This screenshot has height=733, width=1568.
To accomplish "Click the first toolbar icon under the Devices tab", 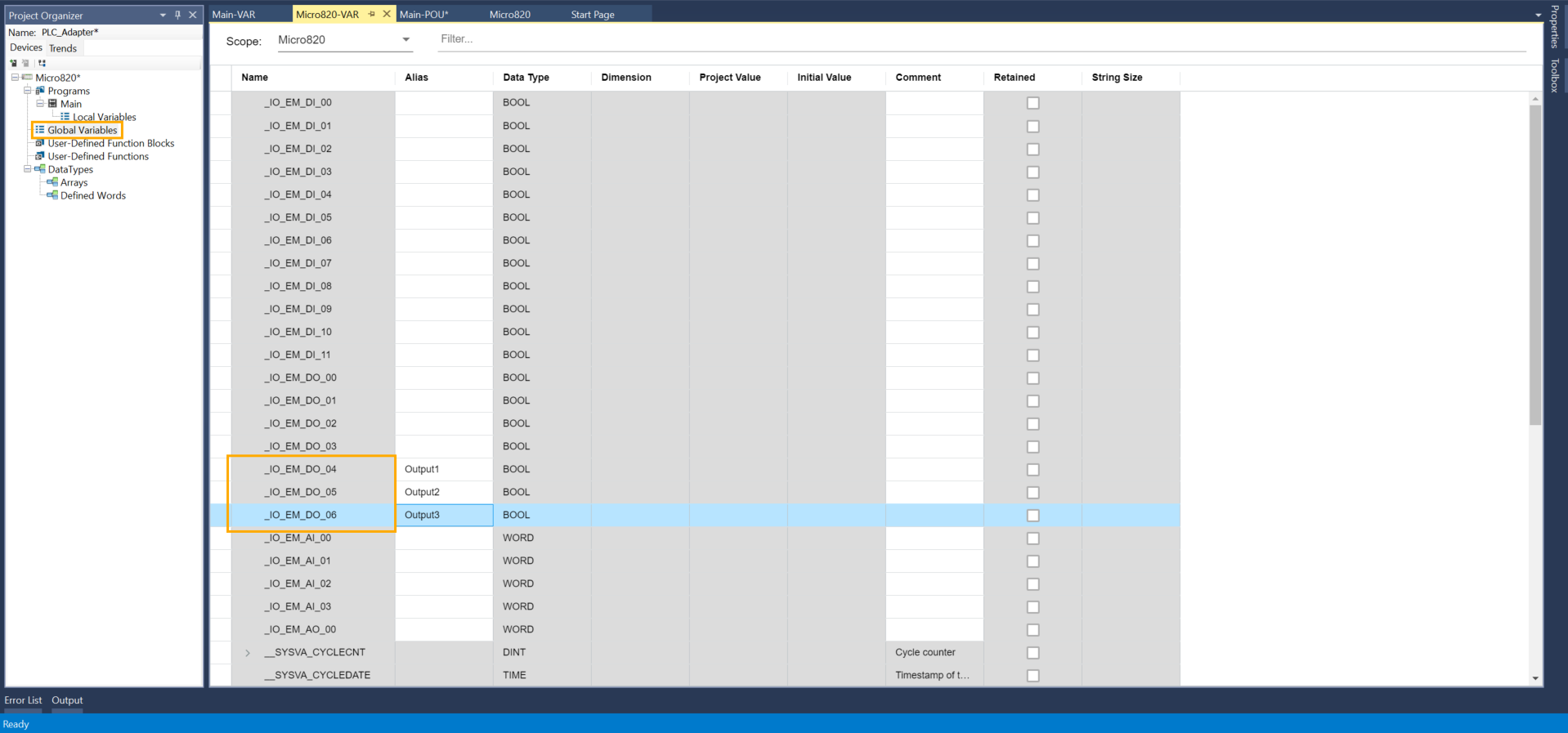I will pos(13,63).
